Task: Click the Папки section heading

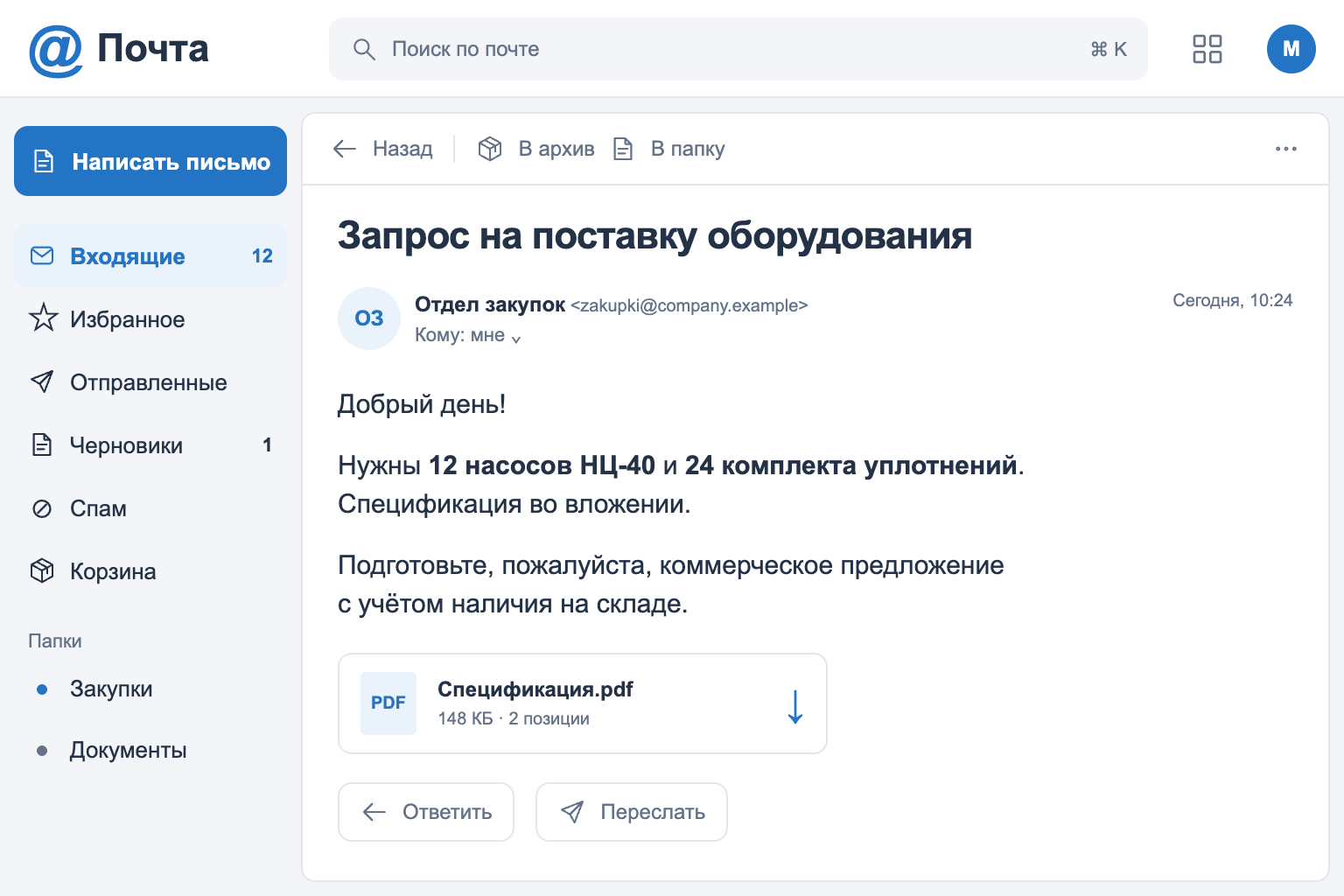Action: [55, 641]
